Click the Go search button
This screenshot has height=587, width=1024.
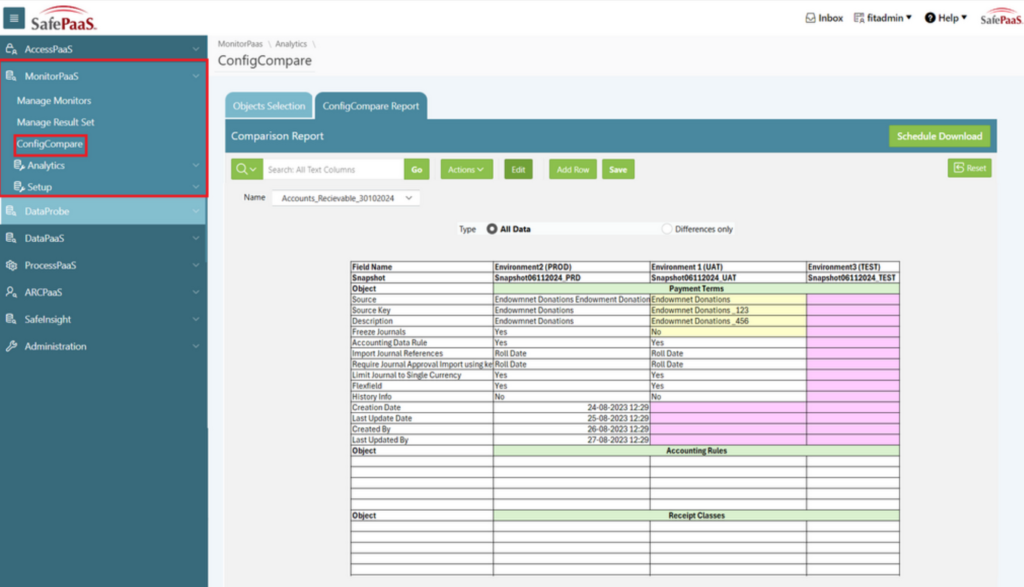pos(417,169)
